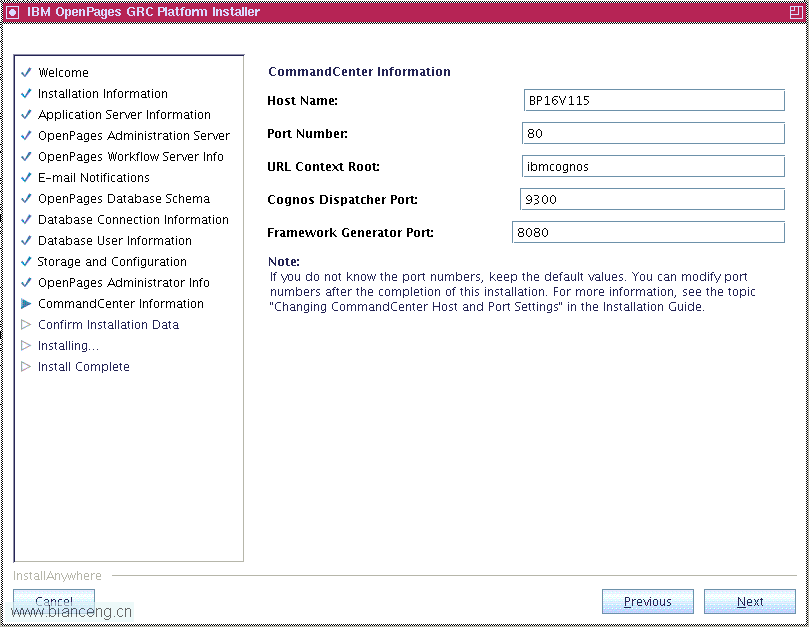Viewport: 809px width, 627px height.
Task: Click the hollow arrow beside Installing...
Action: click(26, 345)
